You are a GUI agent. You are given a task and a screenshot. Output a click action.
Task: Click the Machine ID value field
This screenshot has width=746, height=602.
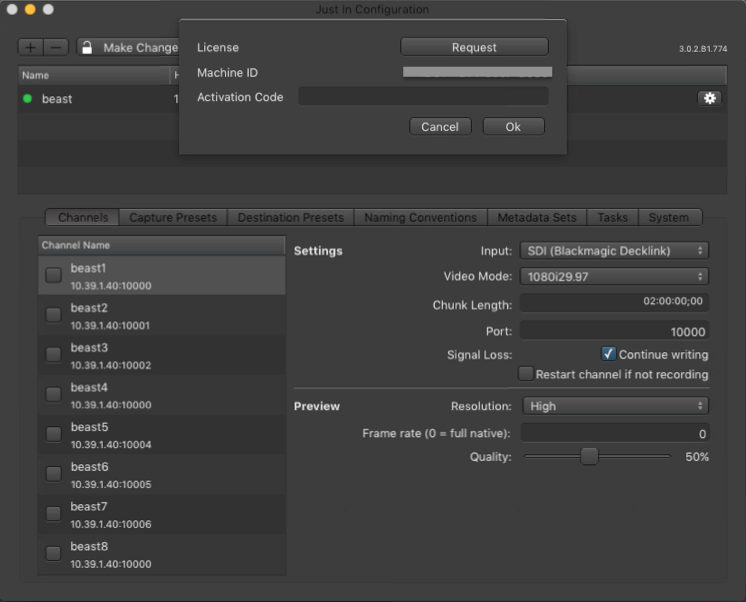477,72
